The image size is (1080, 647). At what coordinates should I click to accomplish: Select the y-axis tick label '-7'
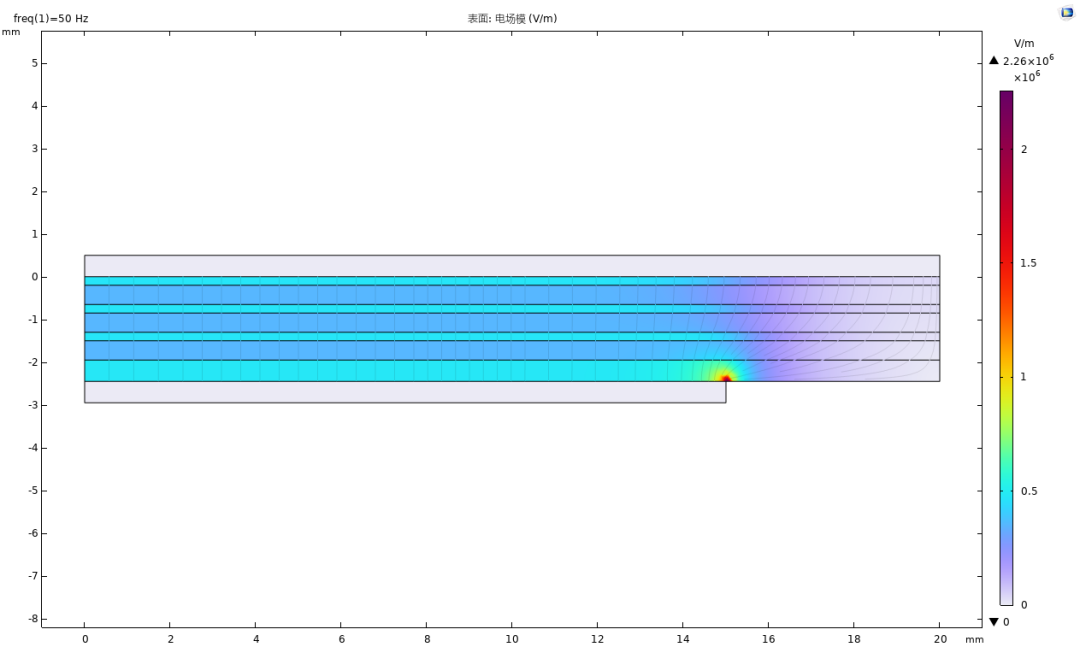(x=33, y=576)
